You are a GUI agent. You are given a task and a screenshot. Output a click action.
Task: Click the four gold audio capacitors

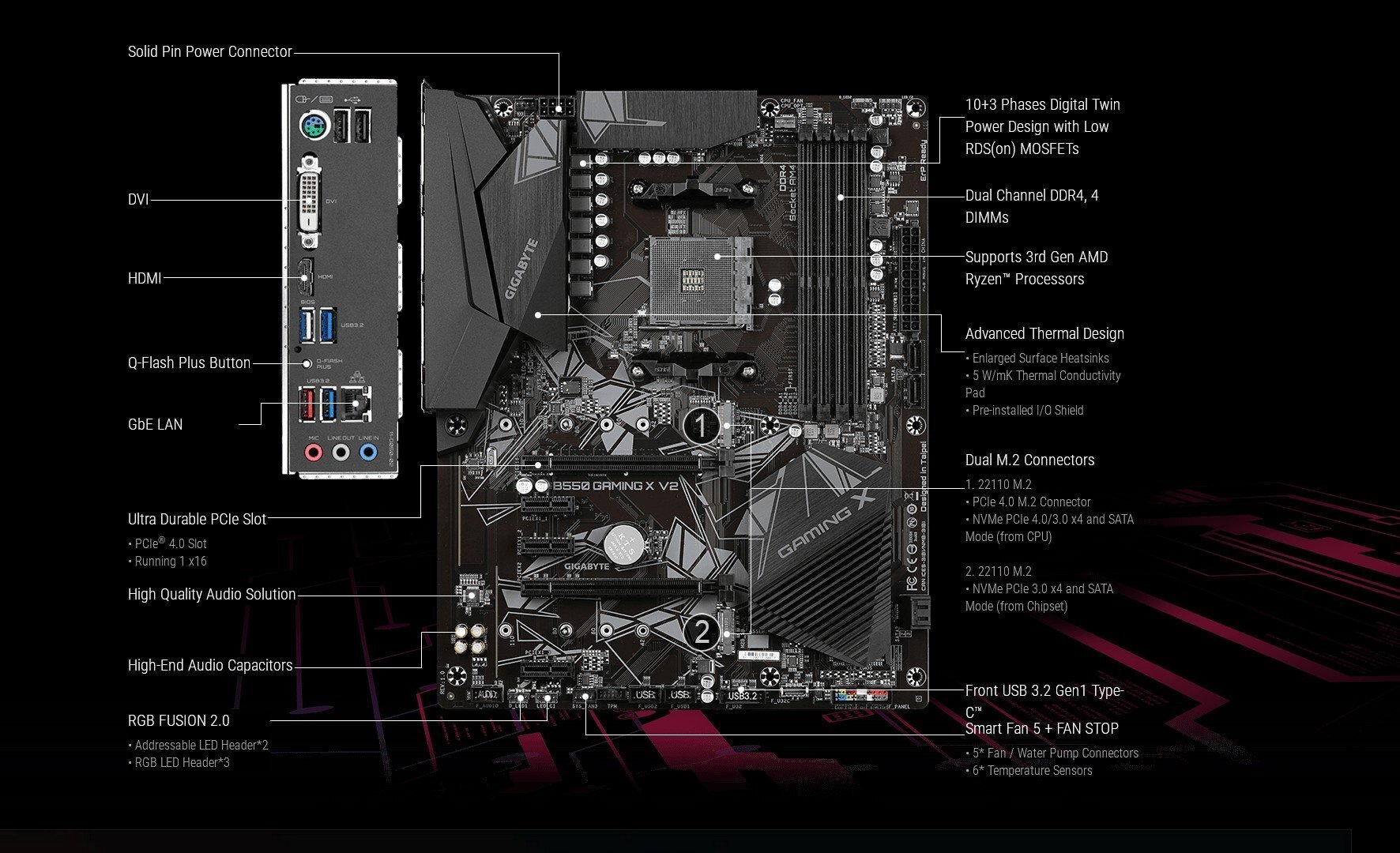[x=469, y=639]
